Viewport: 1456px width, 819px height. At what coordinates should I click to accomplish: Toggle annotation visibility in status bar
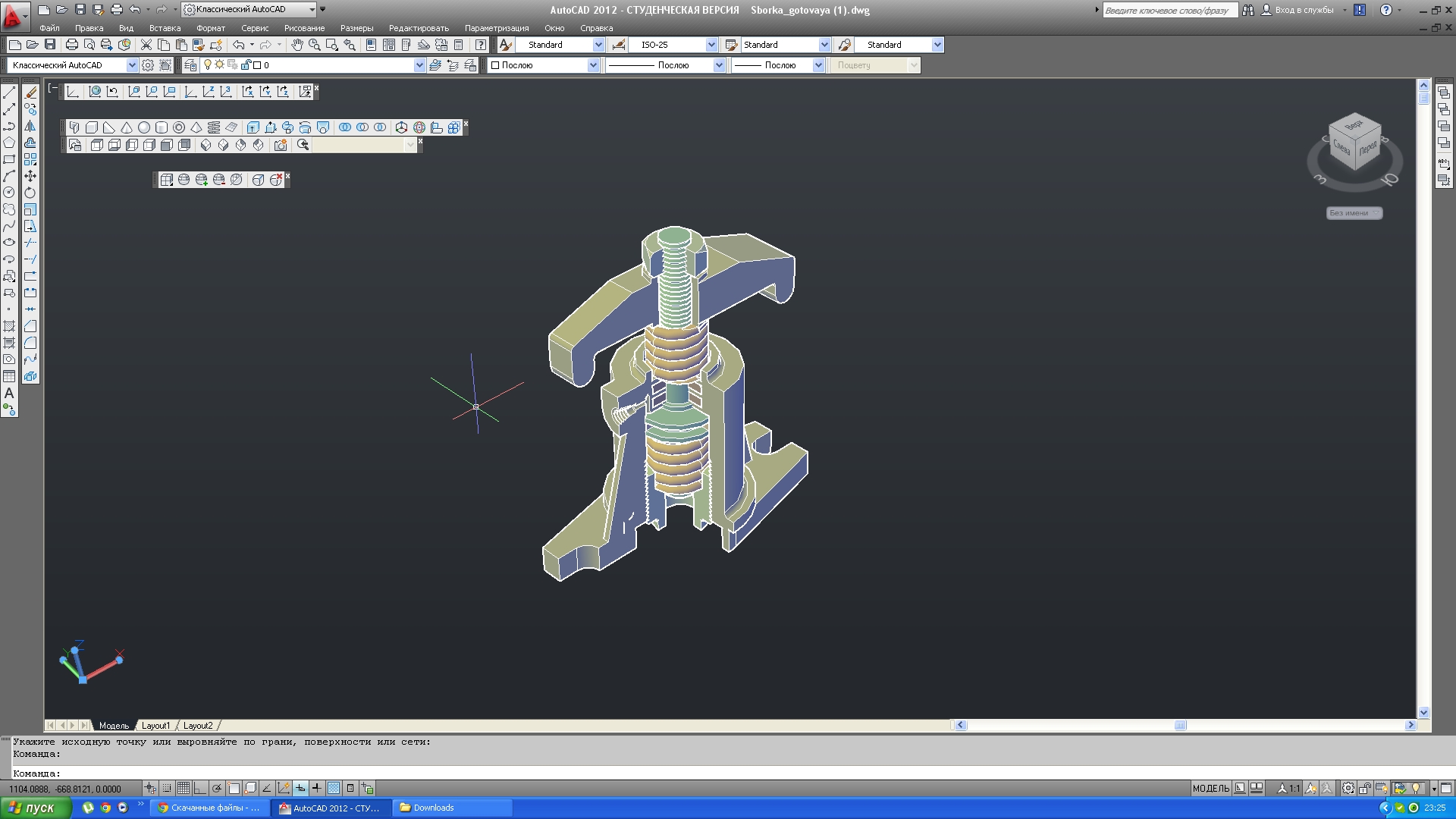click(1310, 789)
